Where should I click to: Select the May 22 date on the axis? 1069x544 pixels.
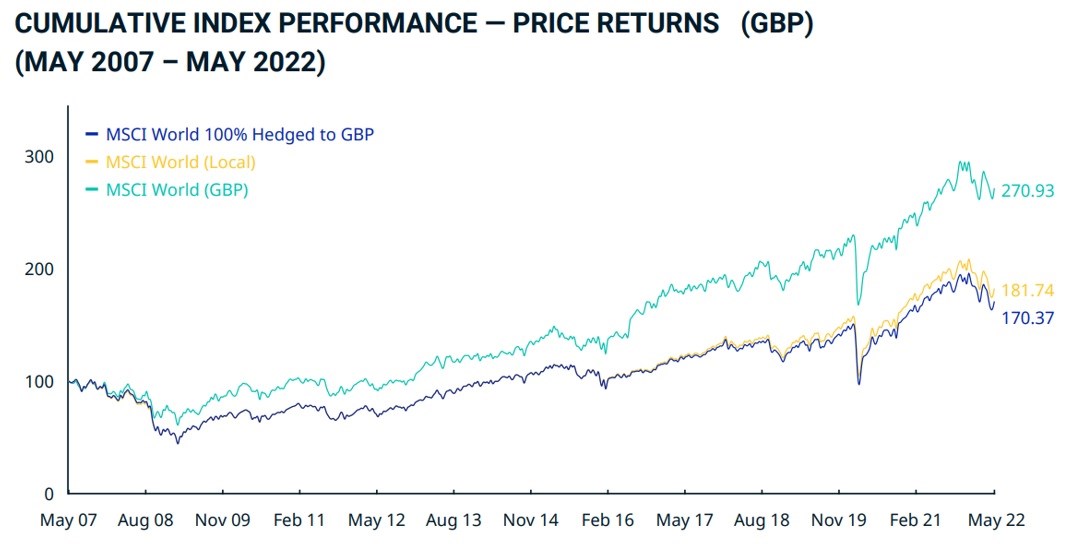coord(994,521)
